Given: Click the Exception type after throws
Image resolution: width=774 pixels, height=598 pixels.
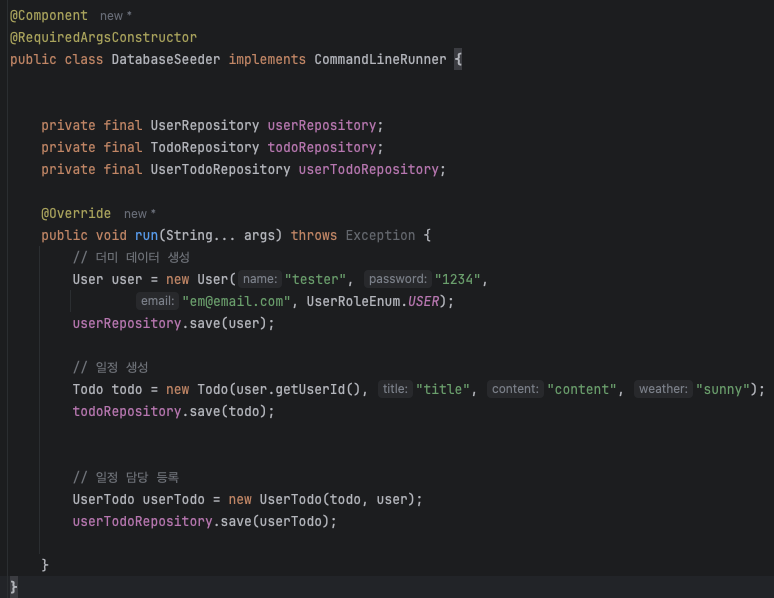Looking at the screenshot, I should [x=380, y=236].
